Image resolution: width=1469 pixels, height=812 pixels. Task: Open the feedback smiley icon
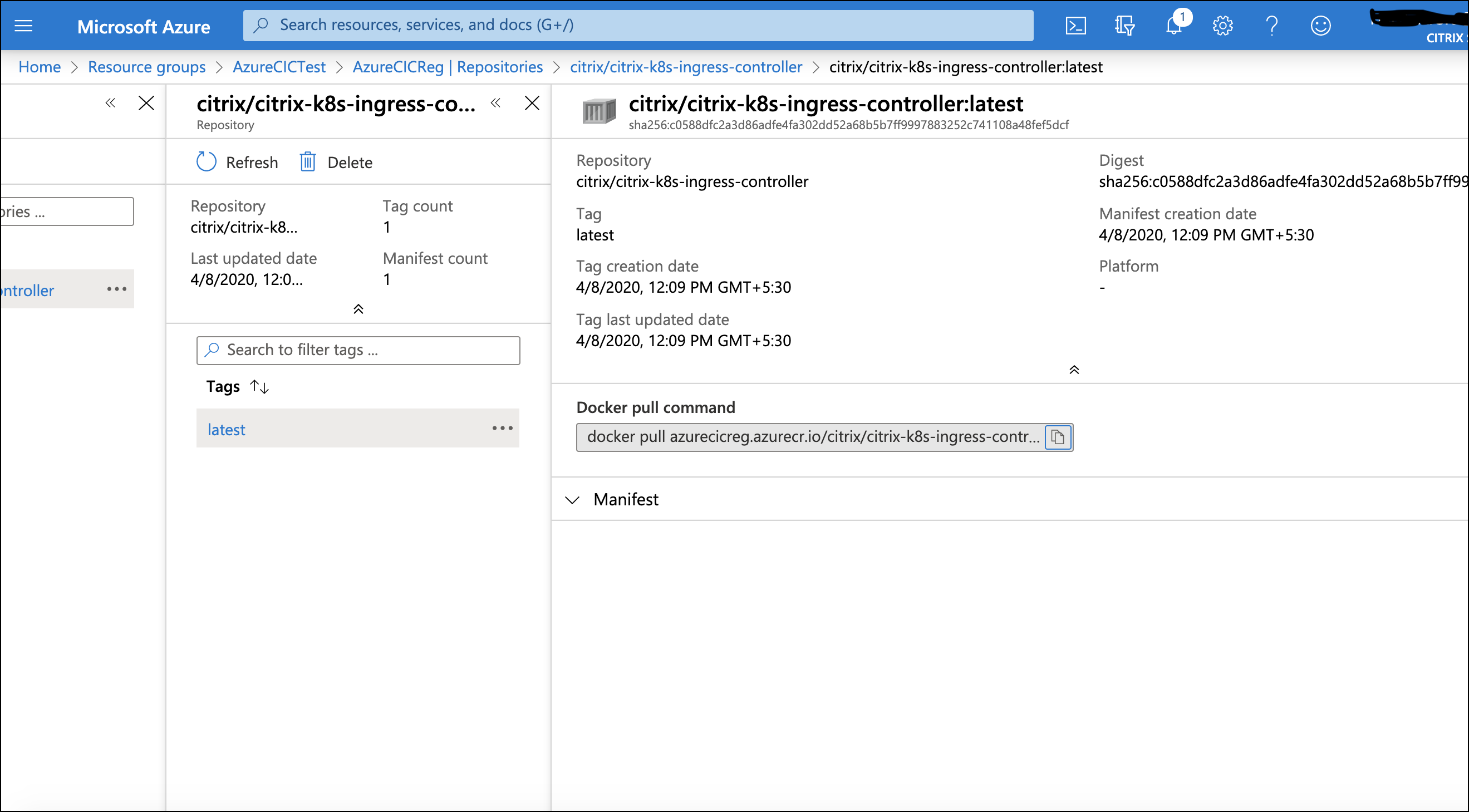(1320, 26)
